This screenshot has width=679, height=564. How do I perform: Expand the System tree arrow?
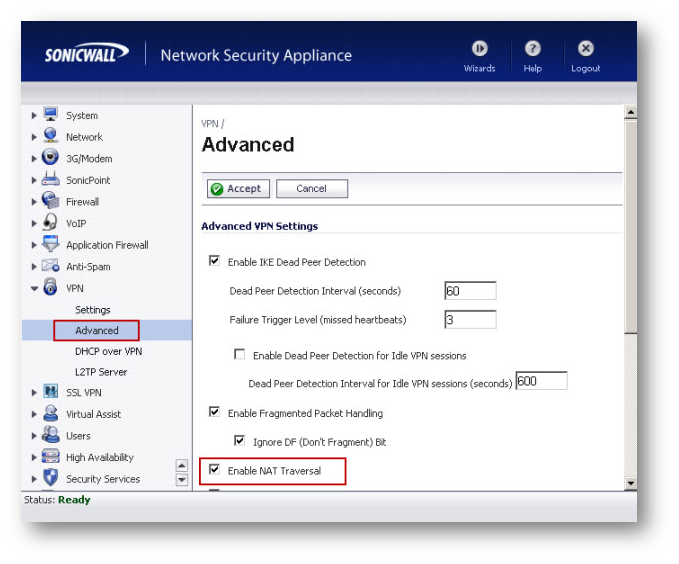tap(34, 116)
